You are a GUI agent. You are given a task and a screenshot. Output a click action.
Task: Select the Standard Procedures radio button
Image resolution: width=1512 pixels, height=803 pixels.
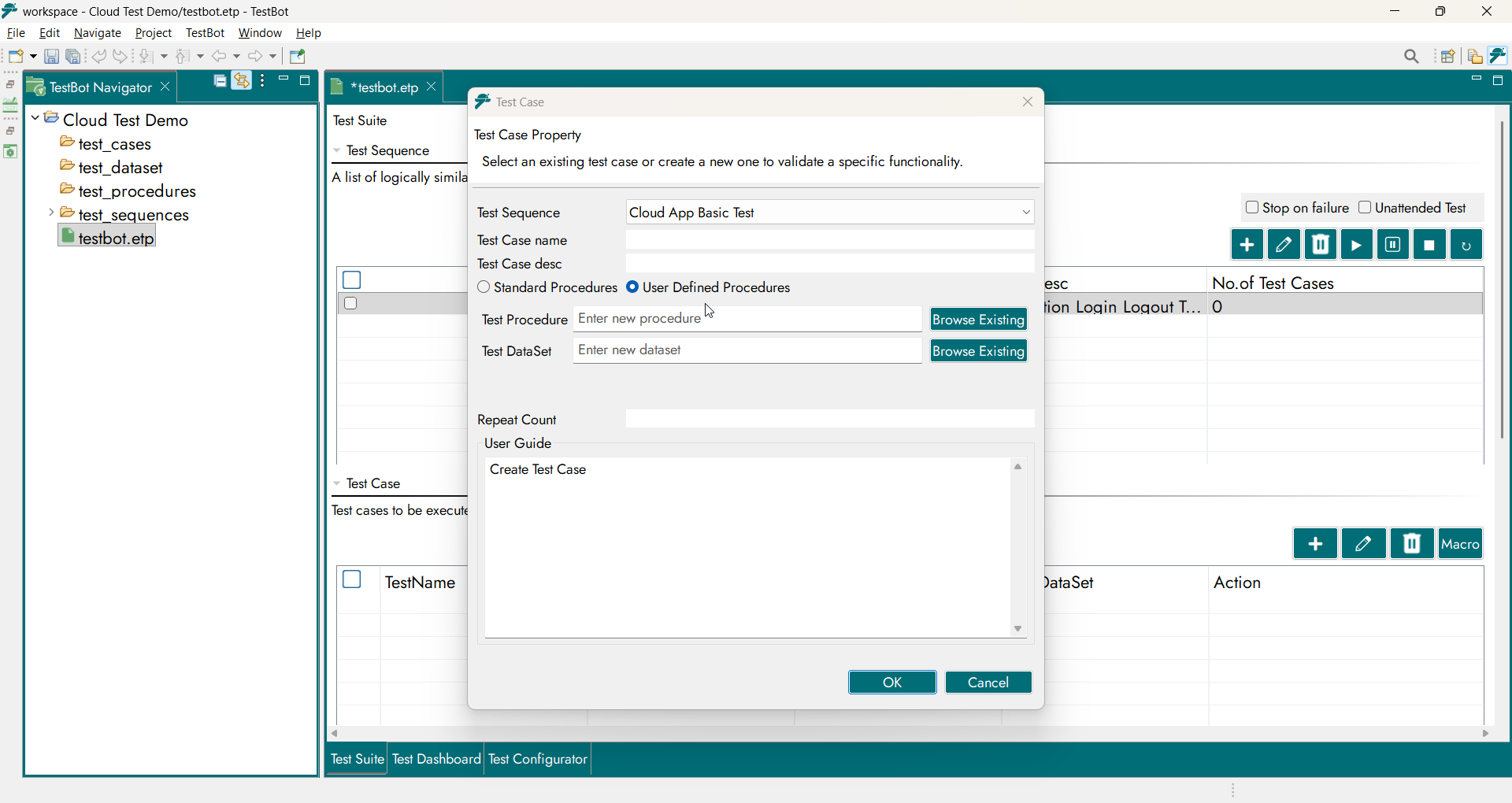[484, 288]
